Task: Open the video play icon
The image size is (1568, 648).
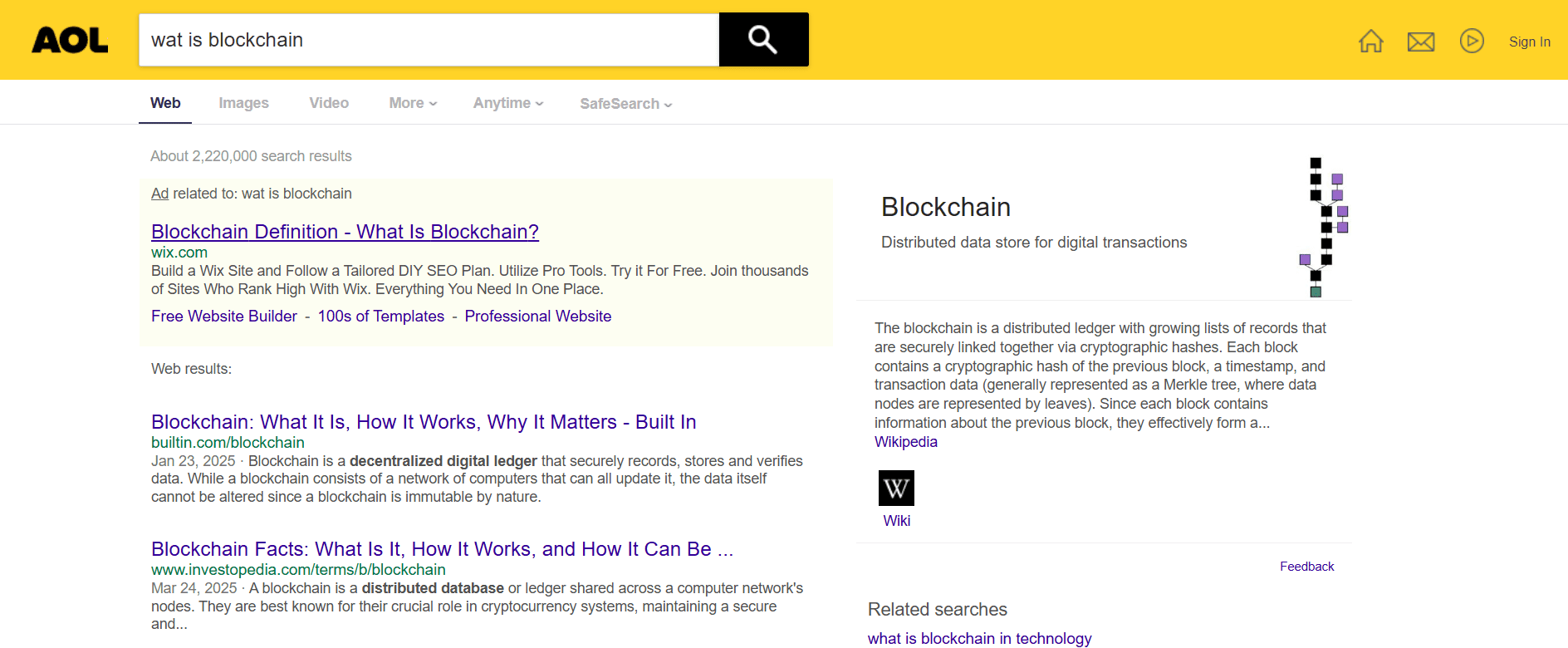Action: pos(1472,41)
